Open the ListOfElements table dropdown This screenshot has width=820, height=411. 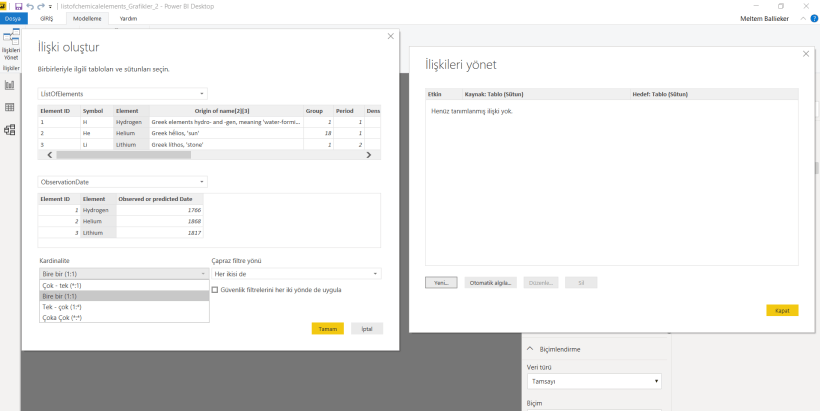(122, 93)
